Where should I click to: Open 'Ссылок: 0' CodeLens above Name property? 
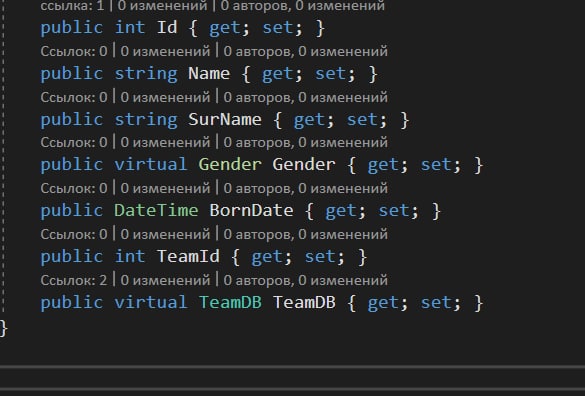click(74, 51)
